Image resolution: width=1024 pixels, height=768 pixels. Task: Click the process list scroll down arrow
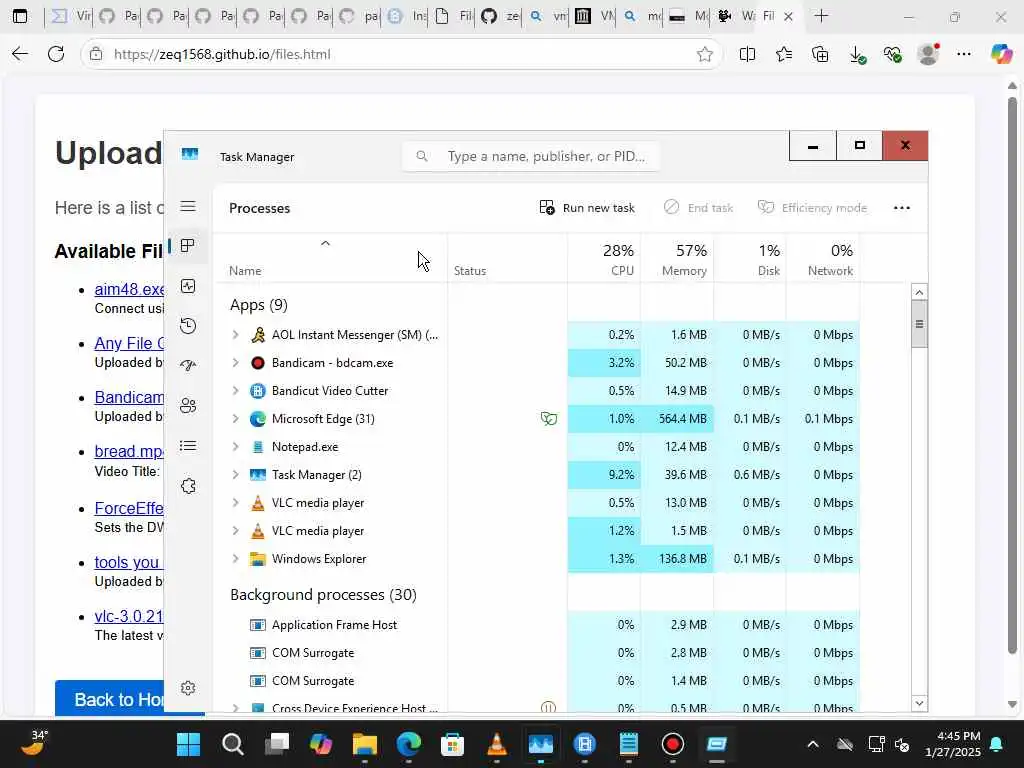click(x=919, y=703)
